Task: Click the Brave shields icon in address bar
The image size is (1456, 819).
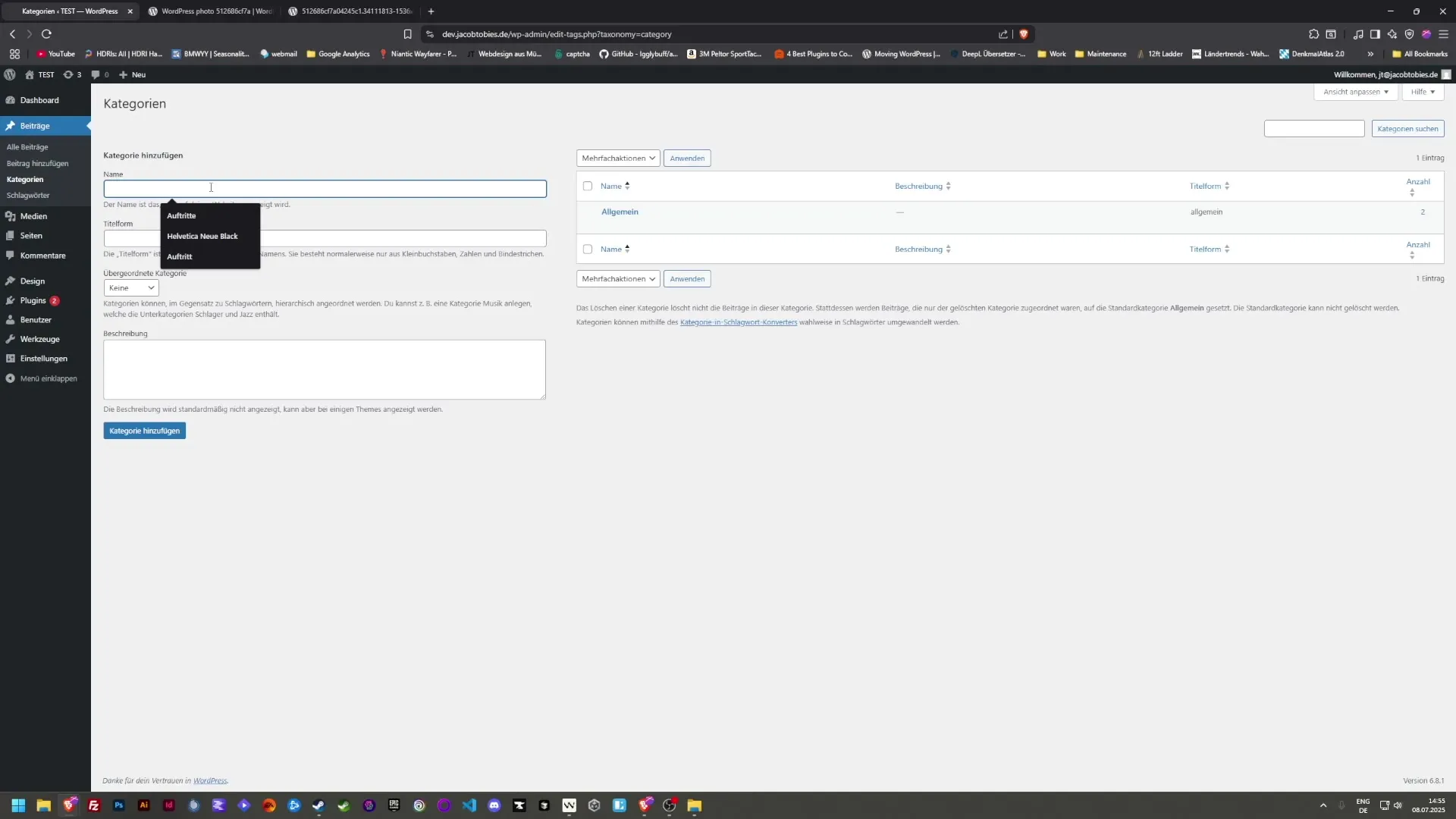Action: pos(1024,34)
